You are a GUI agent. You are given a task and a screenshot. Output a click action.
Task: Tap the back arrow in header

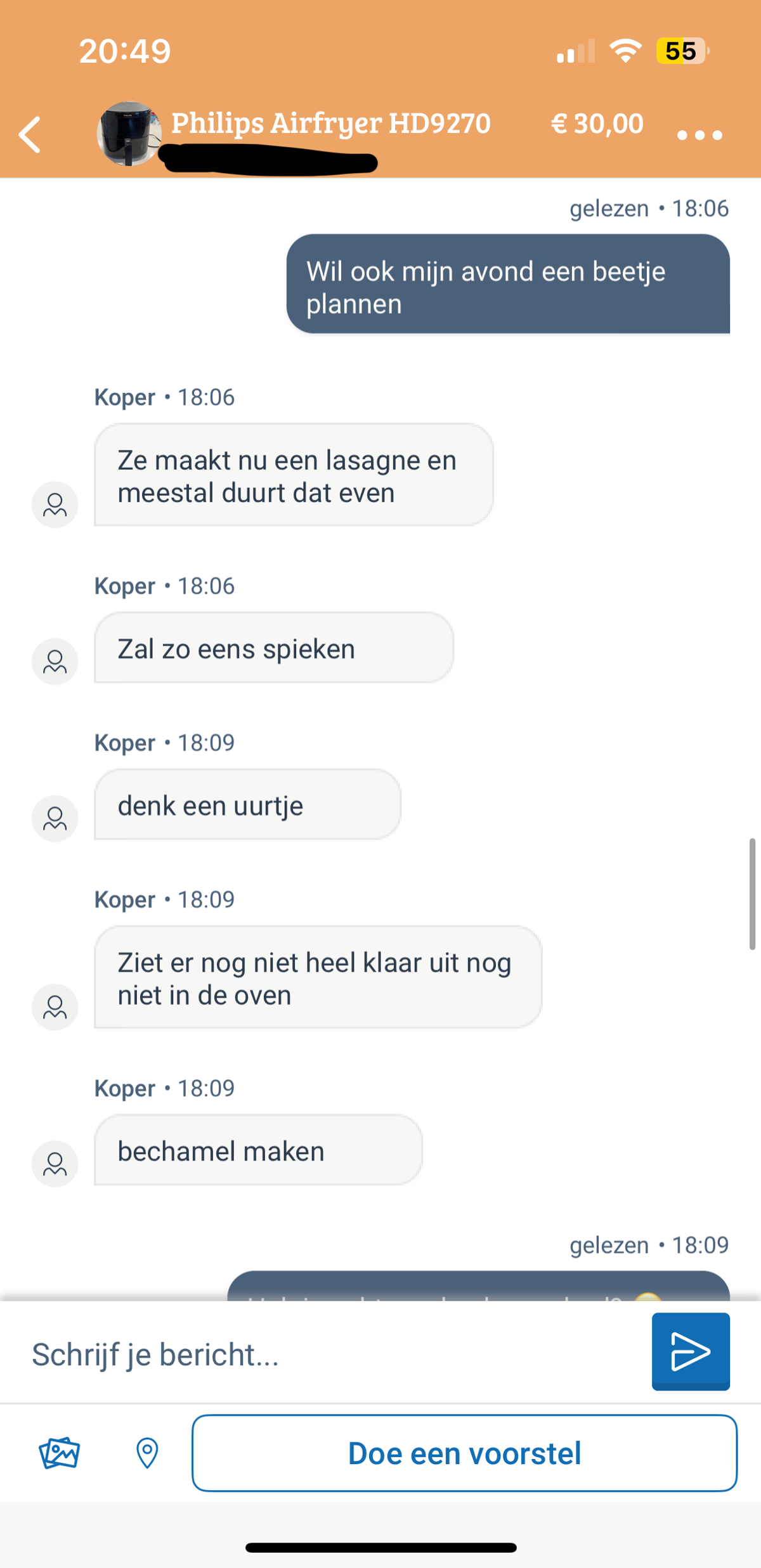click(x=30, y=134)
